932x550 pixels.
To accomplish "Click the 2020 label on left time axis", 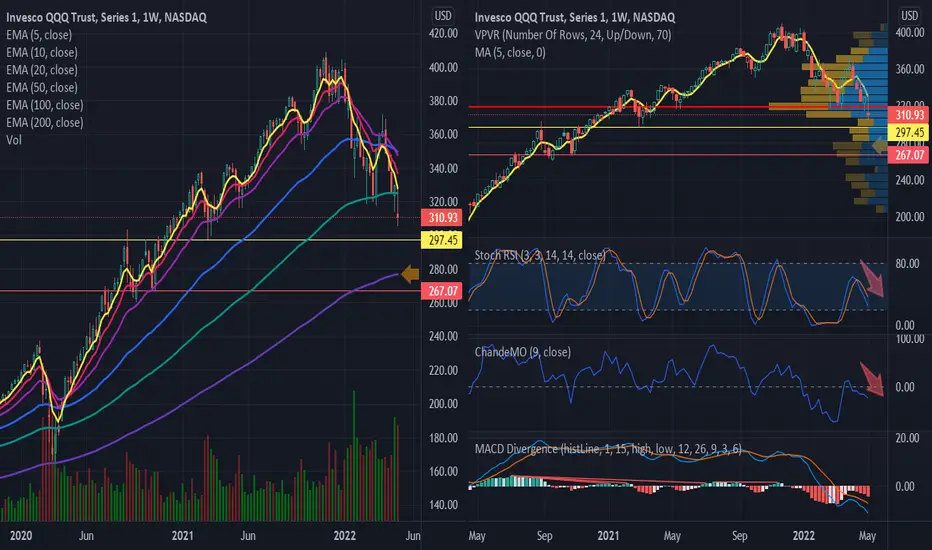I will (x=21, y=536).
